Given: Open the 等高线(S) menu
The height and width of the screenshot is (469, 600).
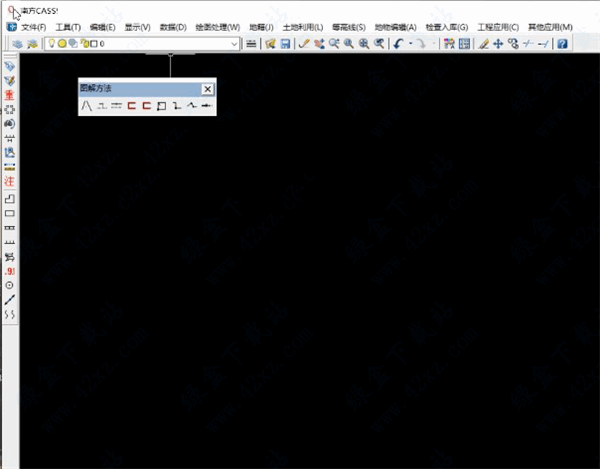Looking at the screenshot, I should tap(349, 27).
